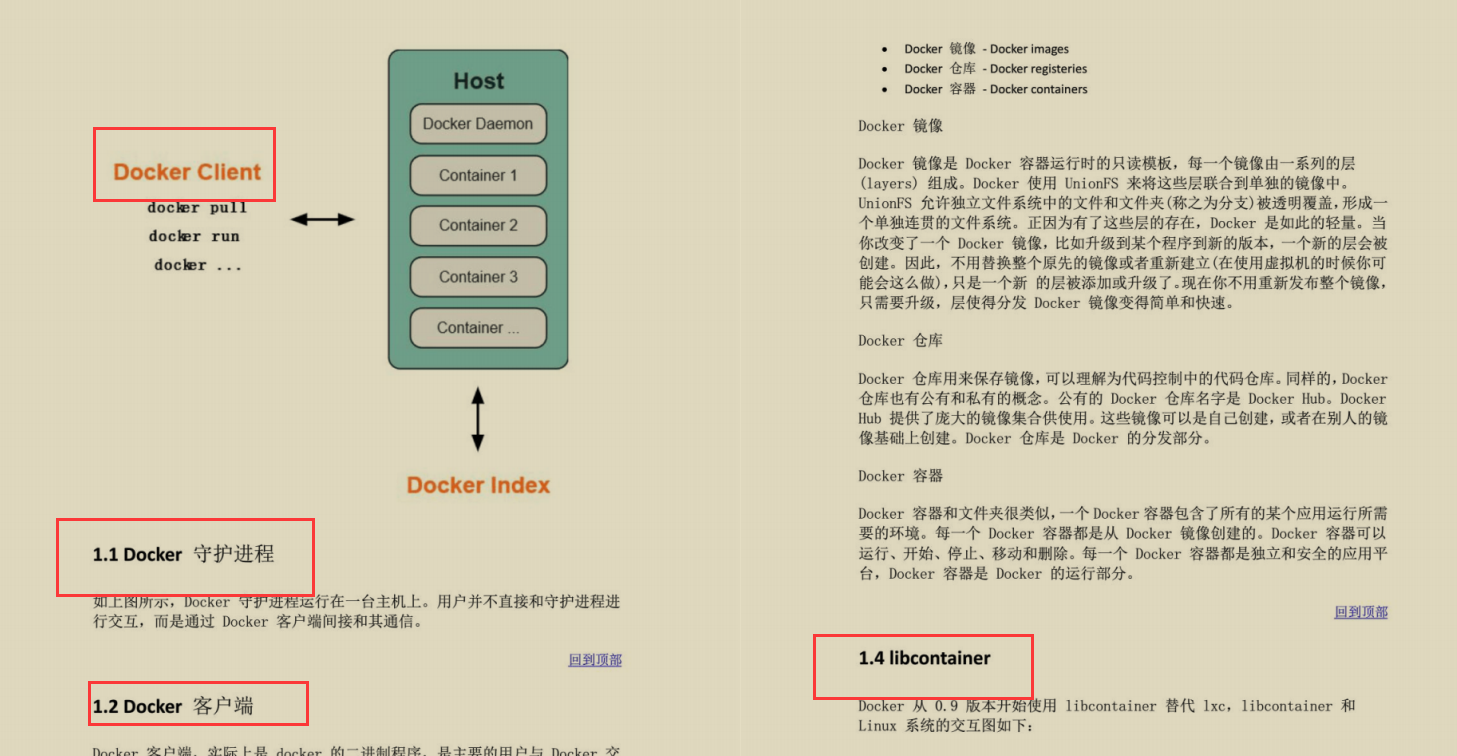This screenshot has height=756, width=1457.
Task: Click the Docker Index label in diagram
Action: (x=478, y=486)
